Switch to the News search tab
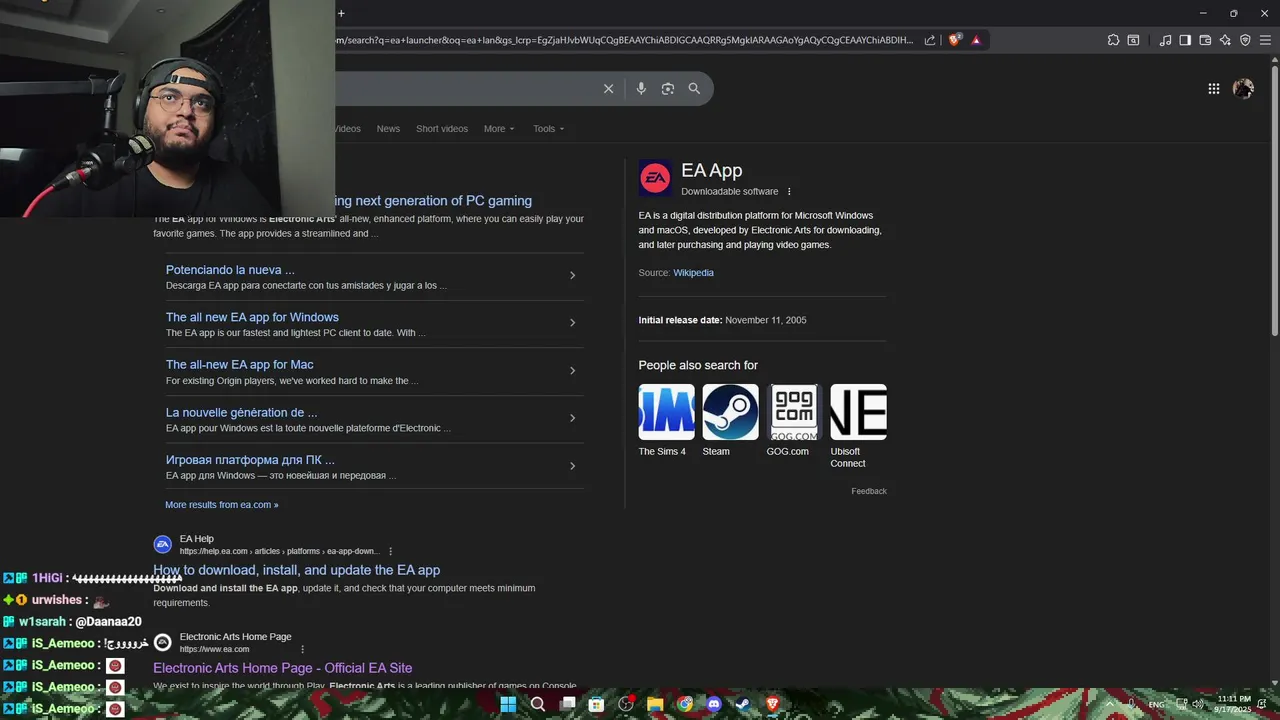This screenshot has height=720, width=1280. click(388, 129)
